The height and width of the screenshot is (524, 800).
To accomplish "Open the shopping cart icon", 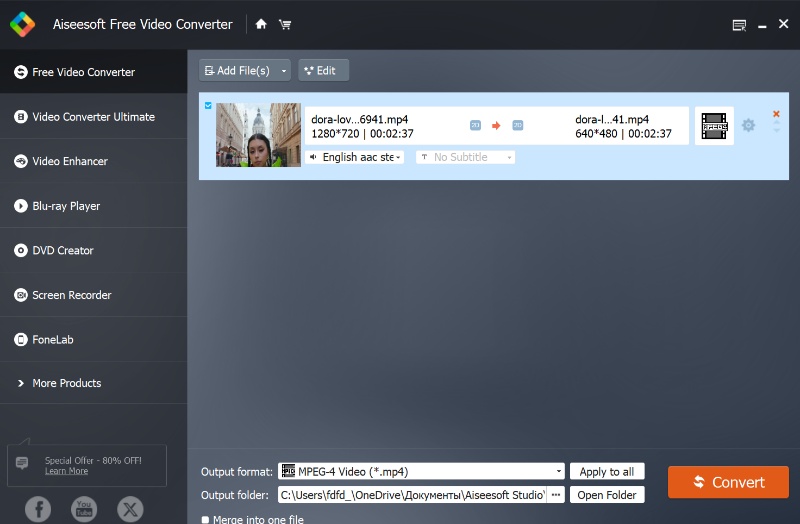I will (x=285, y=24).
